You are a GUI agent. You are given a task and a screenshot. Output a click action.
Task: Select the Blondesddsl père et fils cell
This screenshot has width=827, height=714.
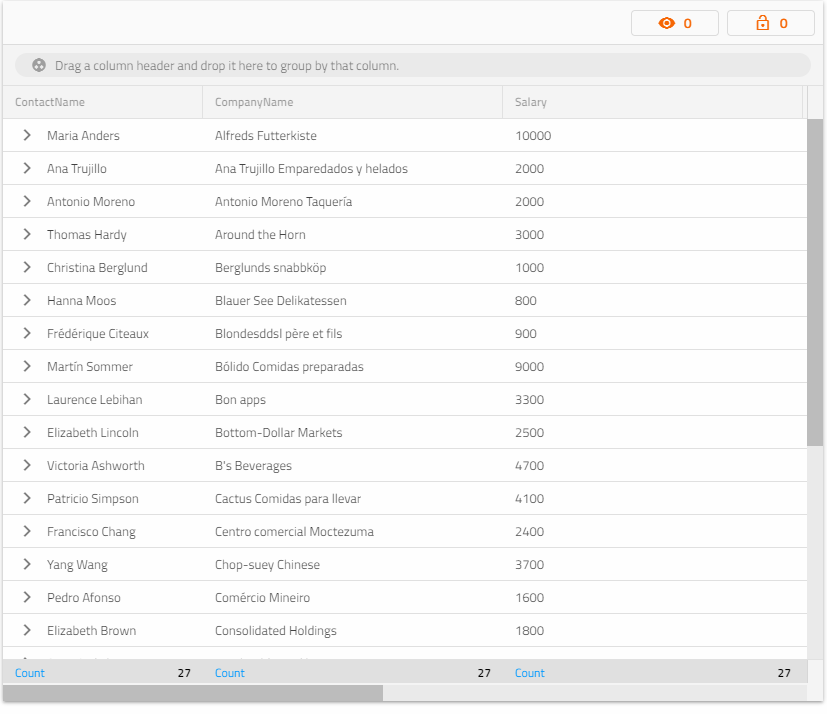point(352,333)
